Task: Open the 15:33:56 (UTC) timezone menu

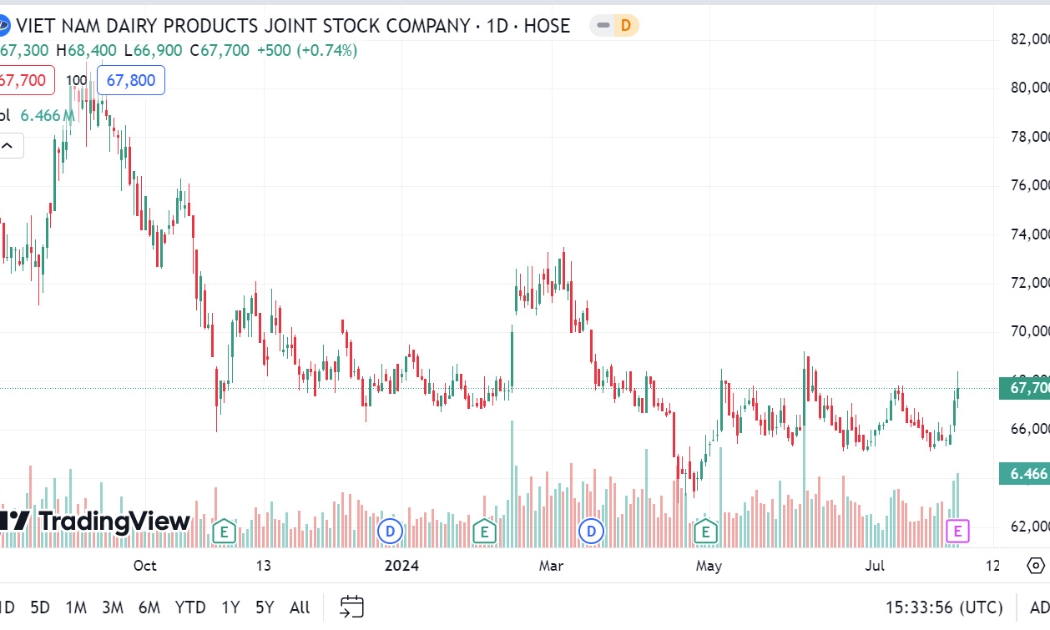Action: [944, 607]
